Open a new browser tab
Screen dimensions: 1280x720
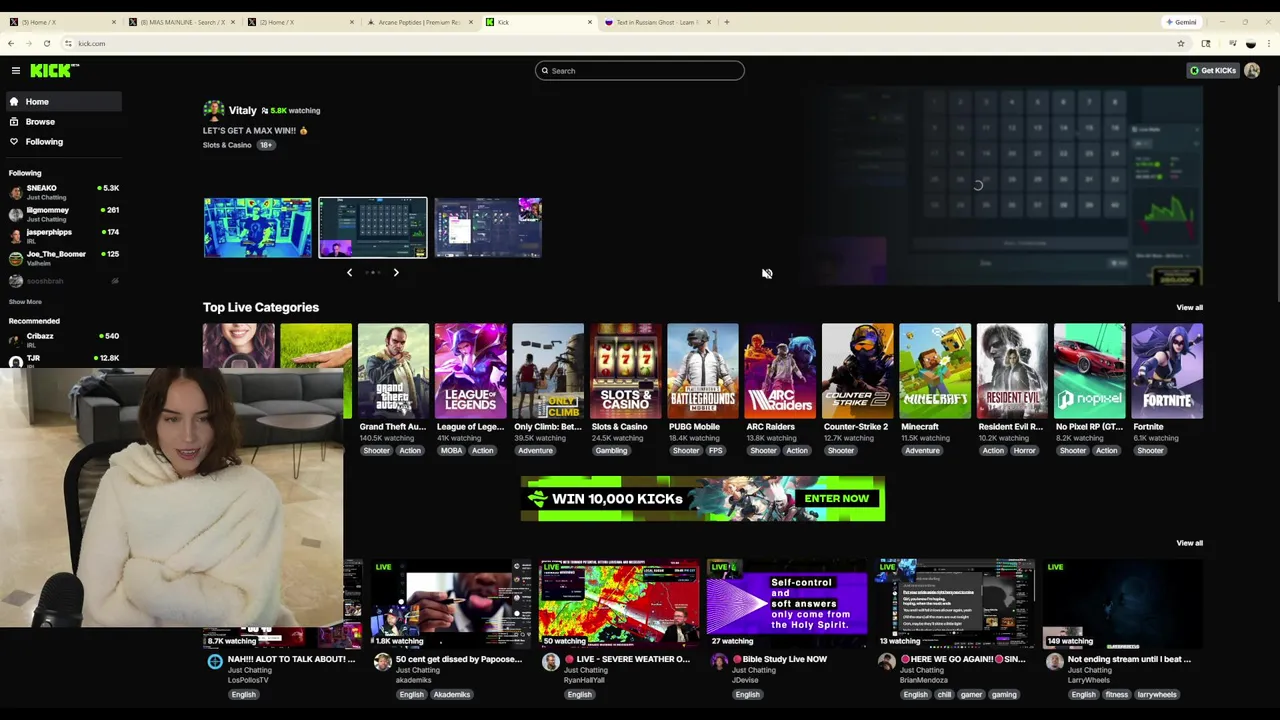click(727, 22)
